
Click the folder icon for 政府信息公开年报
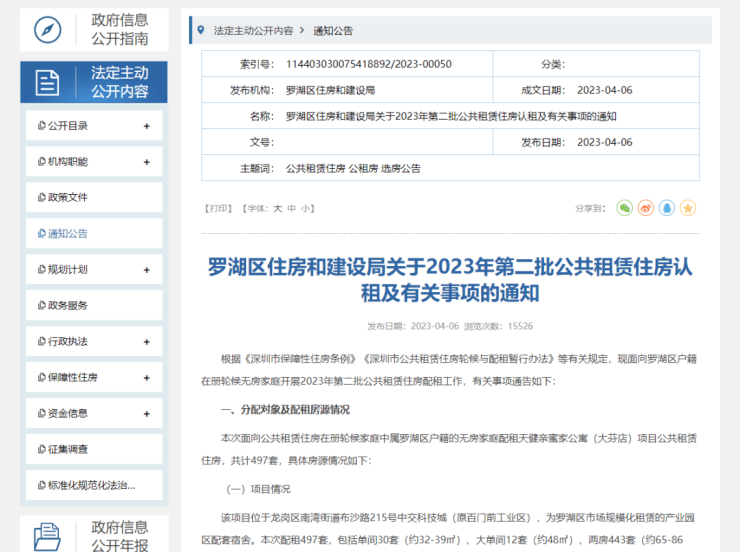pyautogui.click(x=48, y=537)
